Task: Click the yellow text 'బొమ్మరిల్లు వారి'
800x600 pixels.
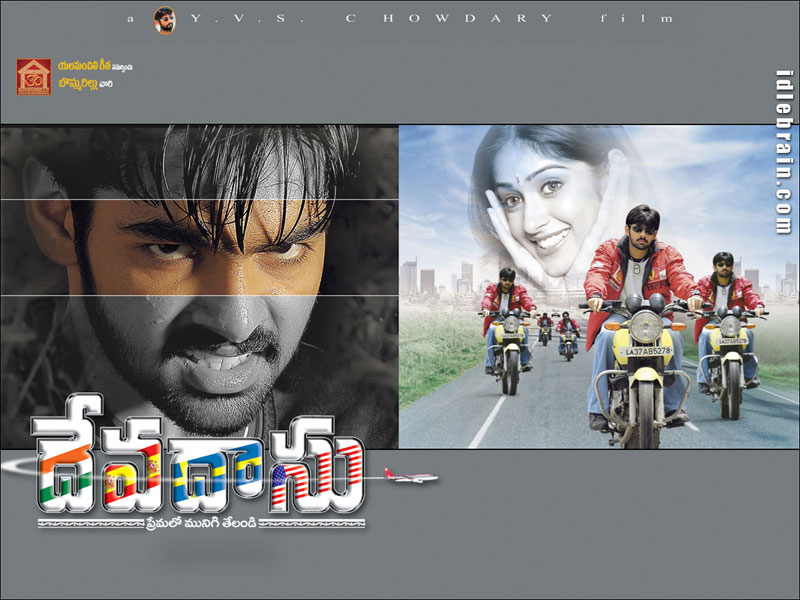Action: (x=85, y=84)
